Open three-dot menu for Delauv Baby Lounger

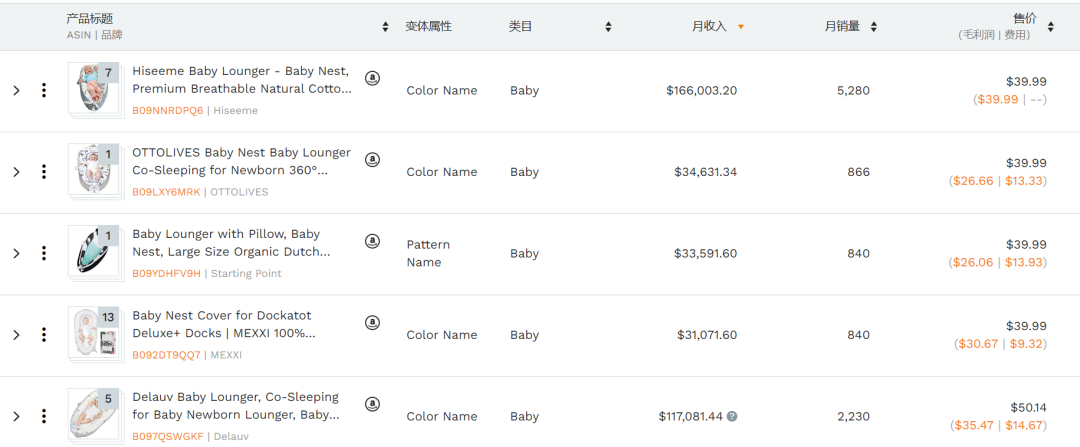point(44,416)
